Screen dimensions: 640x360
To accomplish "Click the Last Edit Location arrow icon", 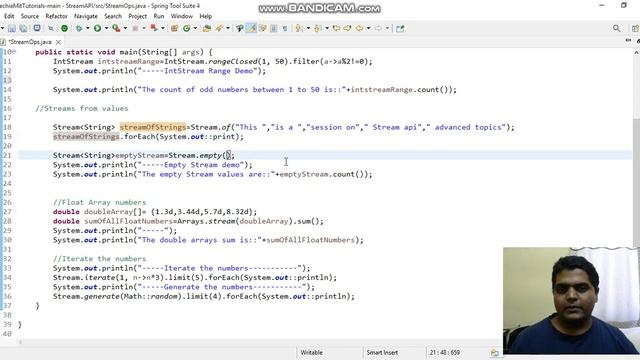I will 336,28.
